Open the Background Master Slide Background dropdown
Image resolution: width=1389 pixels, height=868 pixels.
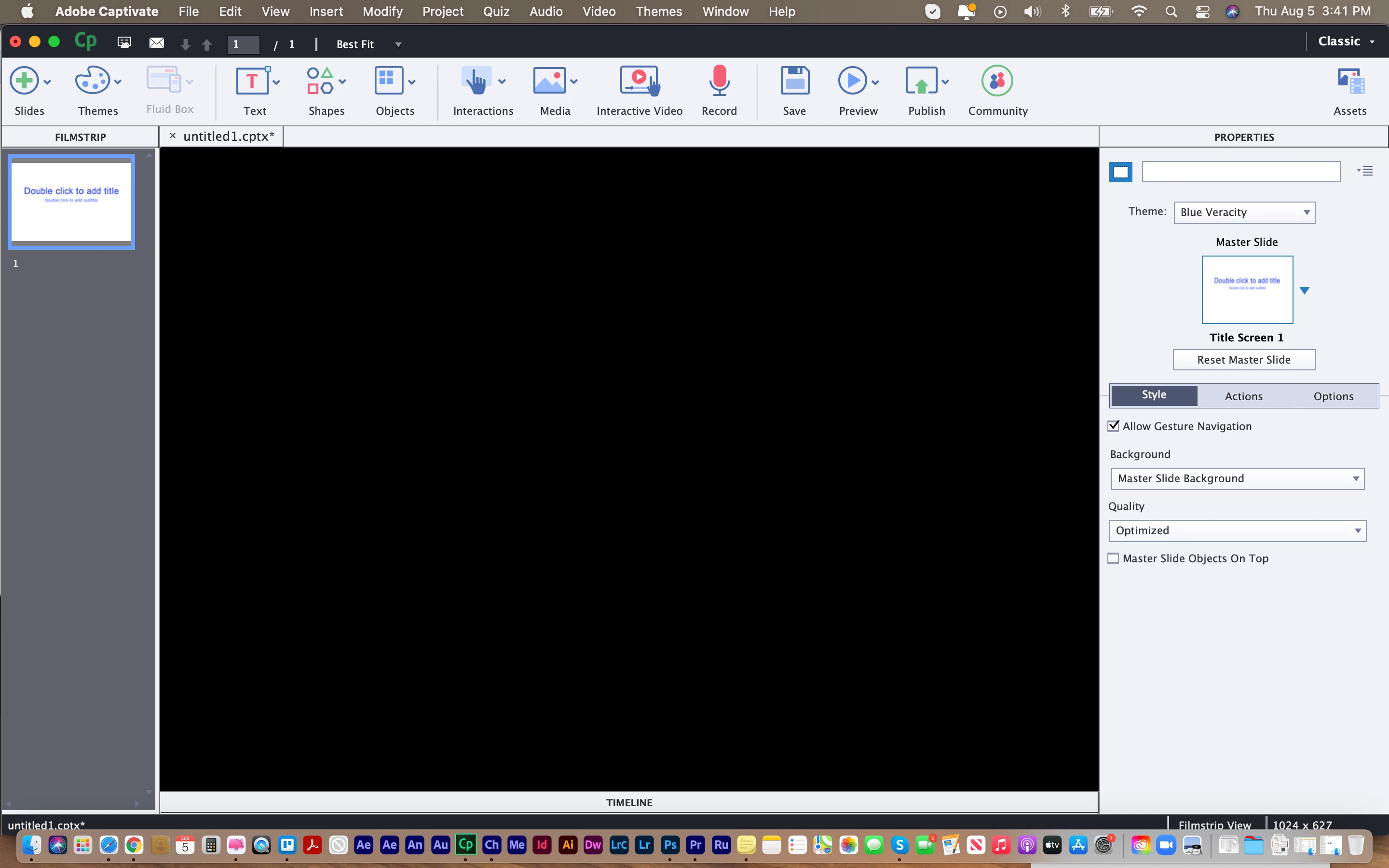click(x=1237, y=479)
